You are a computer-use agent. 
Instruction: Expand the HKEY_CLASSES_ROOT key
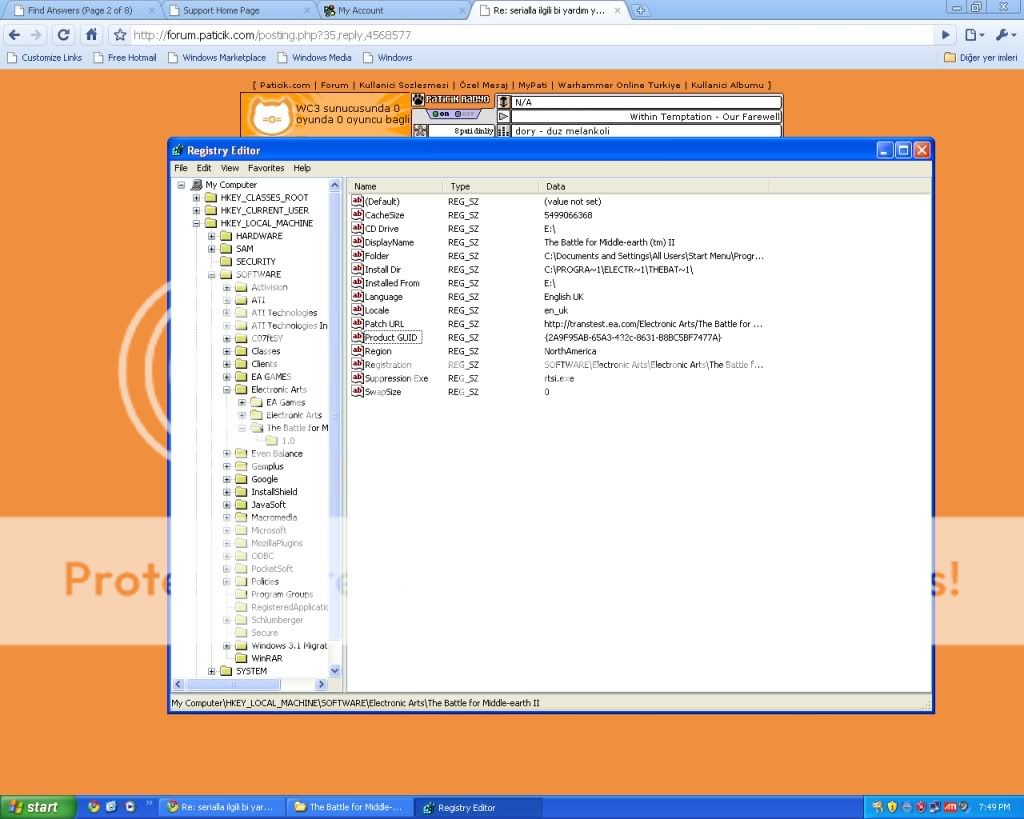[x=197, y=198]
